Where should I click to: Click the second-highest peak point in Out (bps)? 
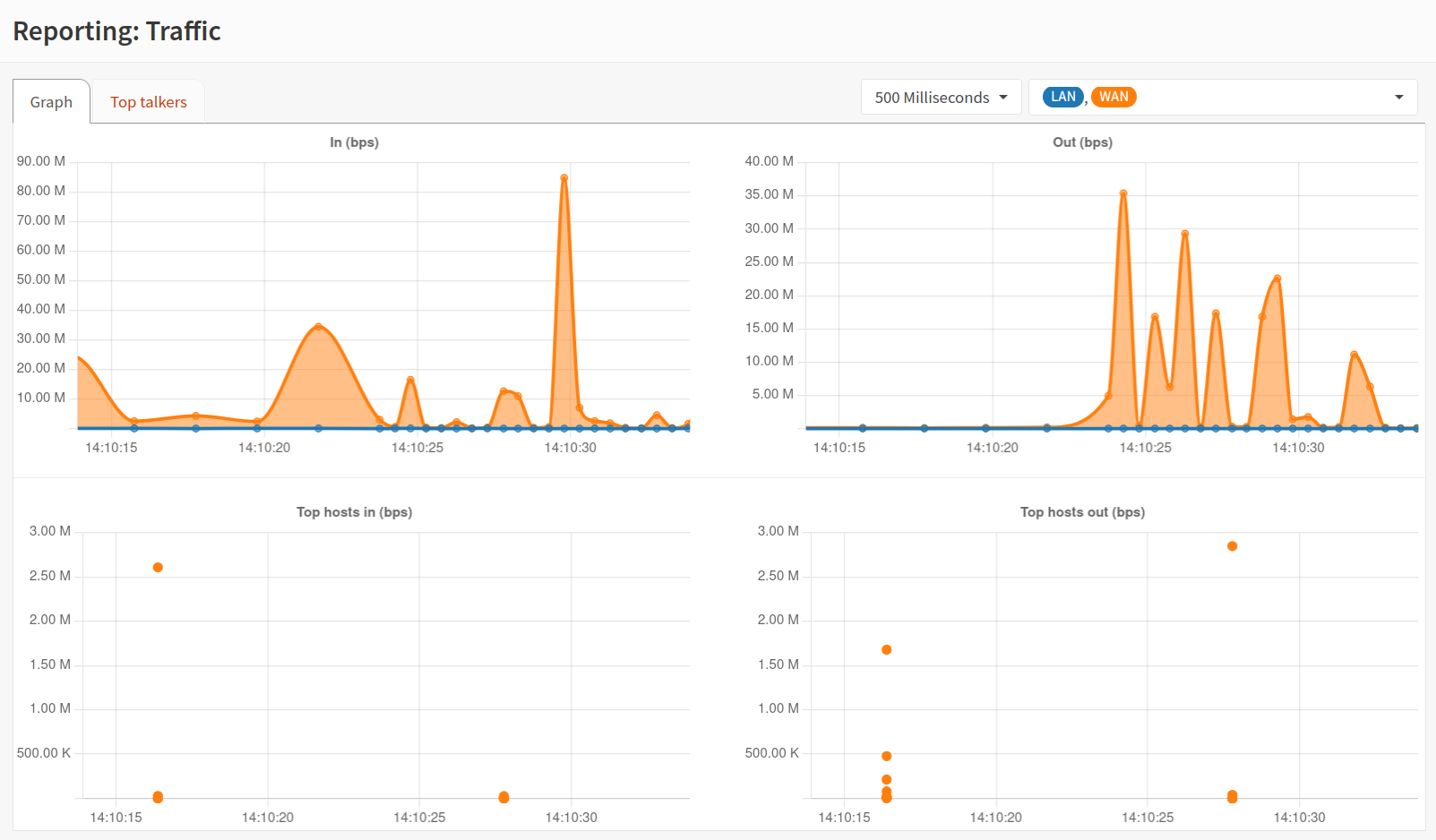pos(1185,234)
